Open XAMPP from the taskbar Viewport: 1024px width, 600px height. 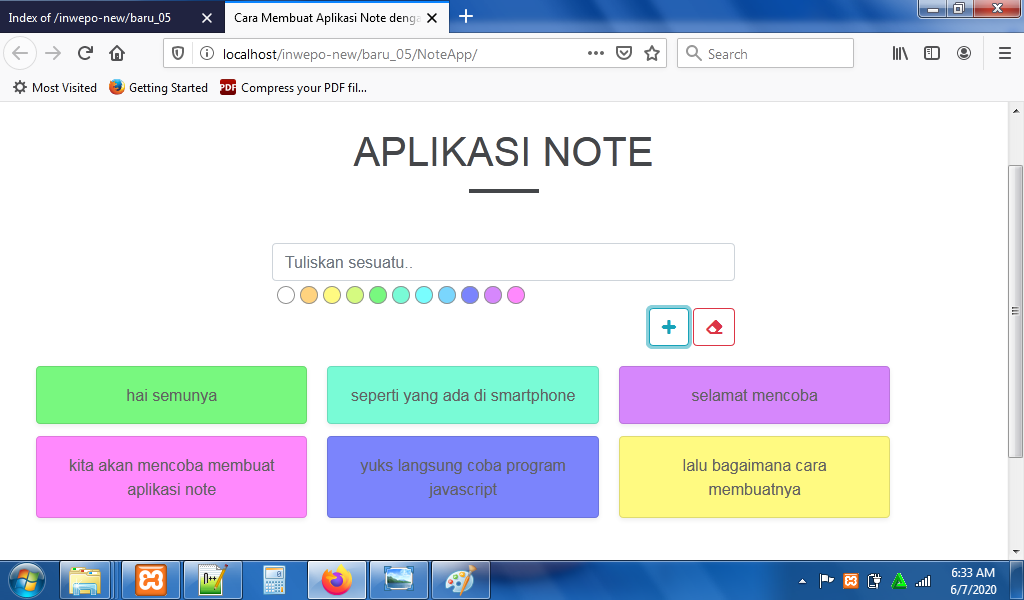152,580
